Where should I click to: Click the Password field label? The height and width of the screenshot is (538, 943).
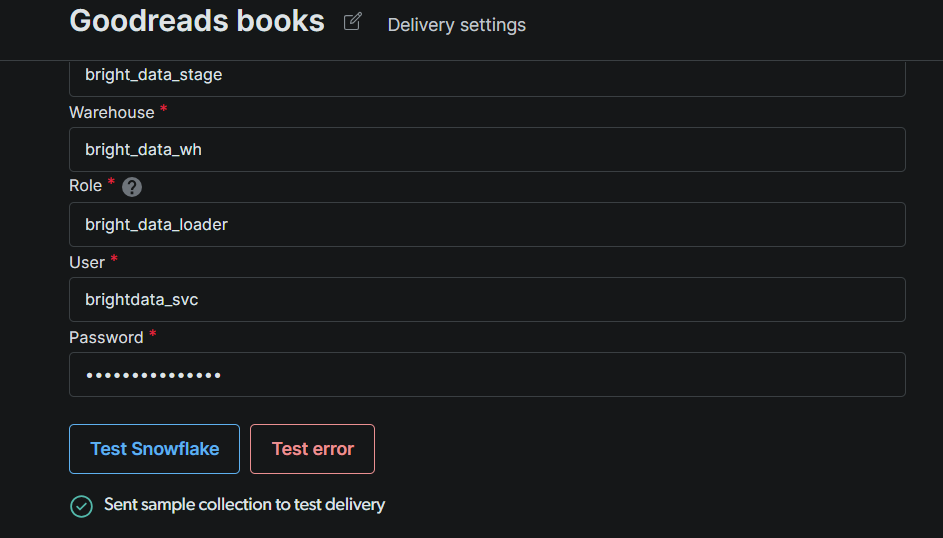[x=106, y=338]
